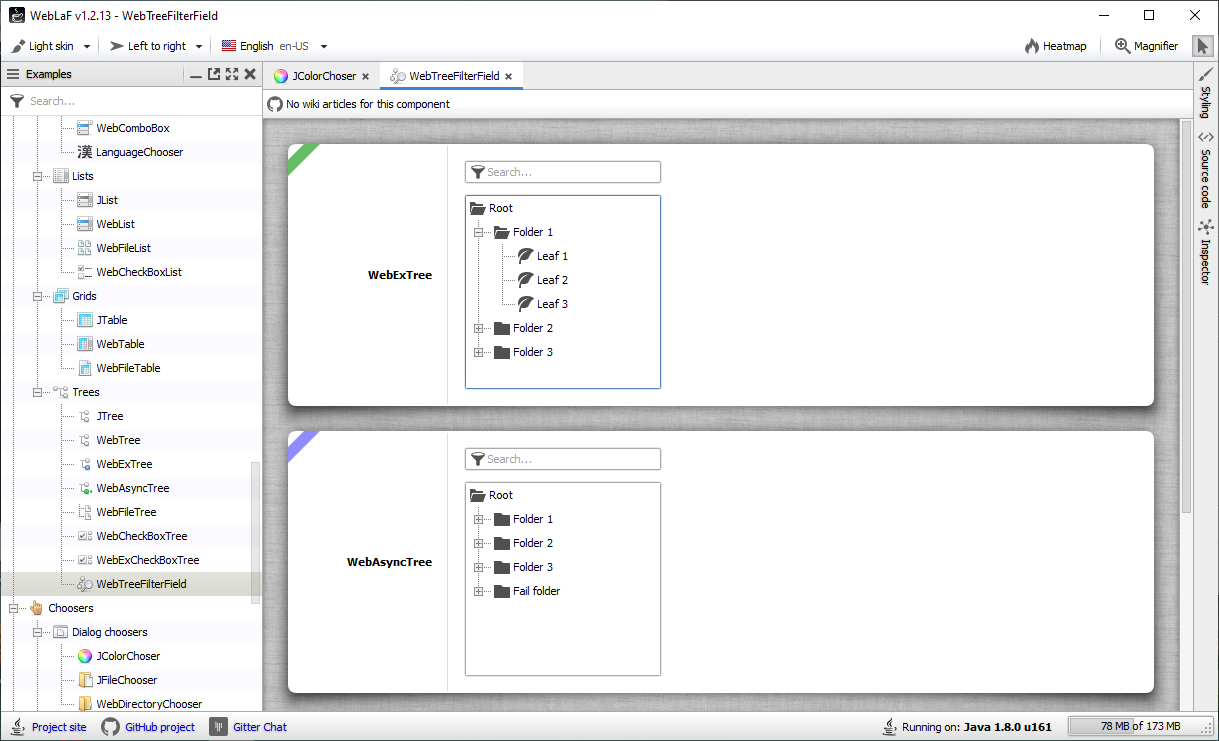Image resolution: width=1219 pixels, height=741 pixels.
Task: Click the Examples search field
Action: [x=131, y=101]
